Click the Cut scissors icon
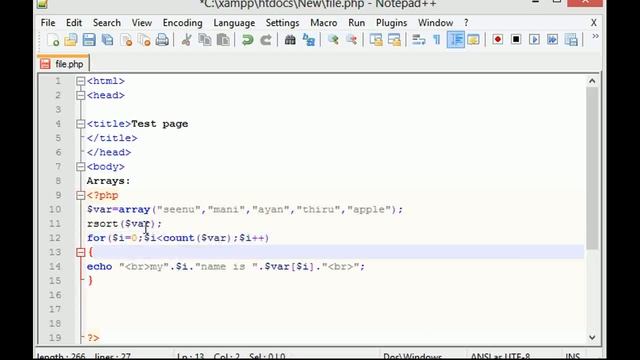 (x=186, y=40)
